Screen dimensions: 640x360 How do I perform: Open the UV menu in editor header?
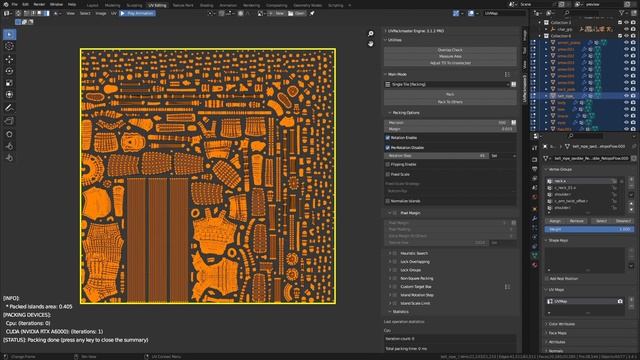[x=113, y=13]
